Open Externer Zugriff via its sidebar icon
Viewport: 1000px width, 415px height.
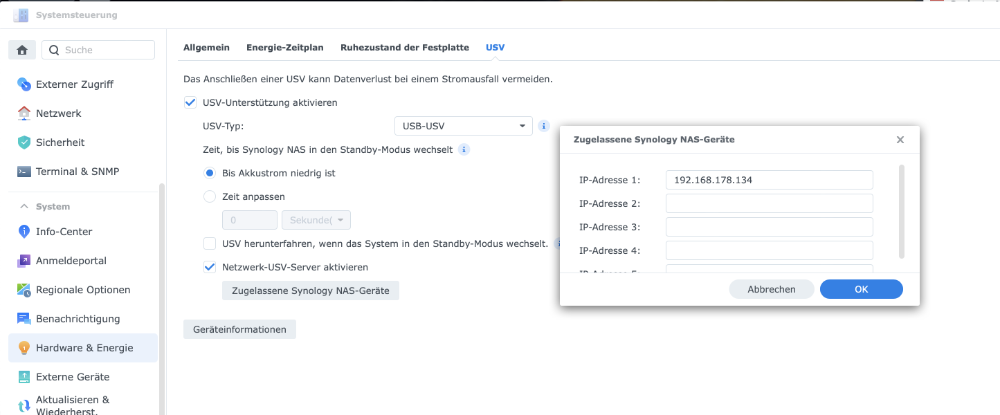25,84
